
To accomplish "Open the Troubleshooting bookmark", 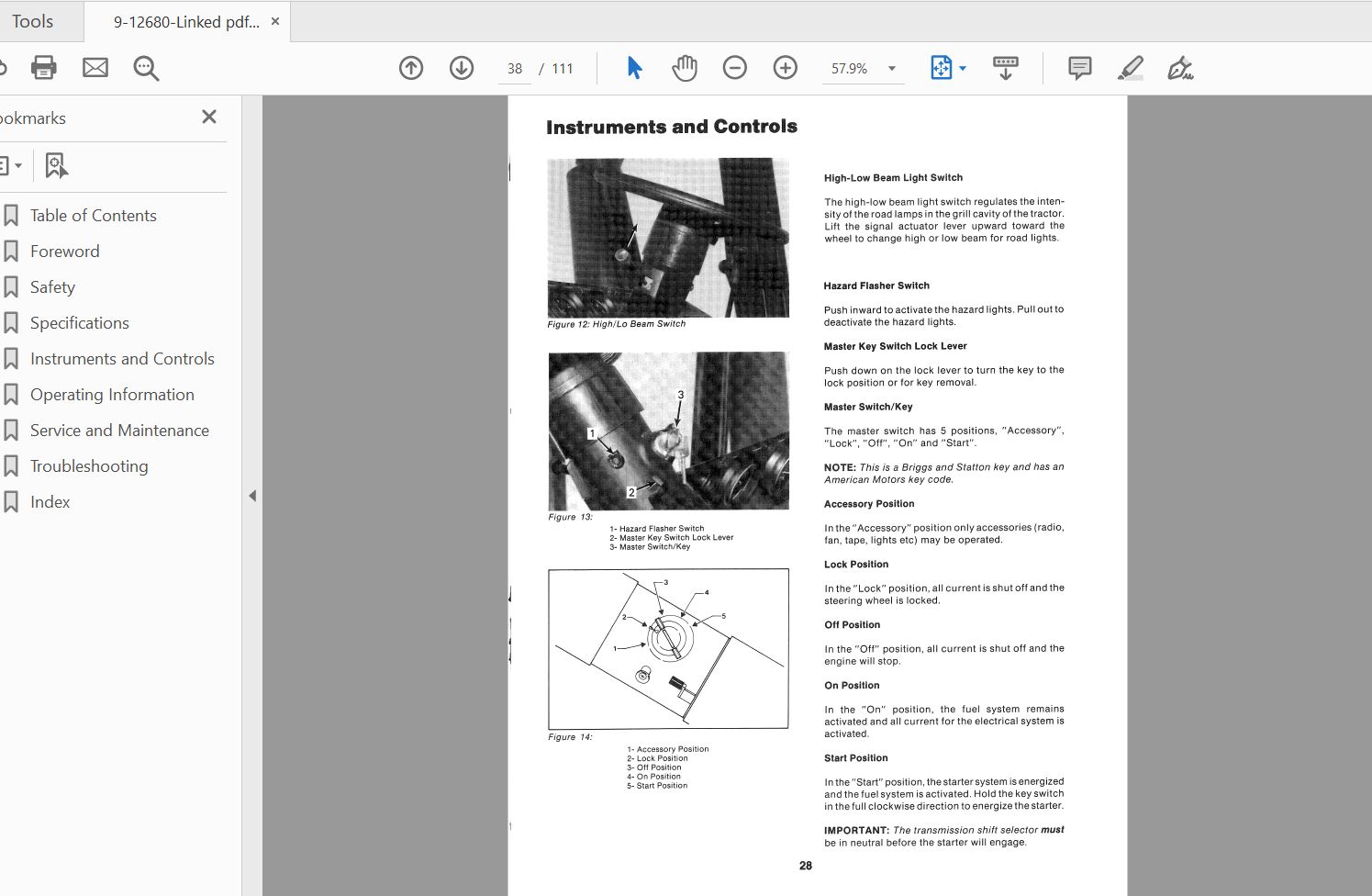I will pos(89,465).
